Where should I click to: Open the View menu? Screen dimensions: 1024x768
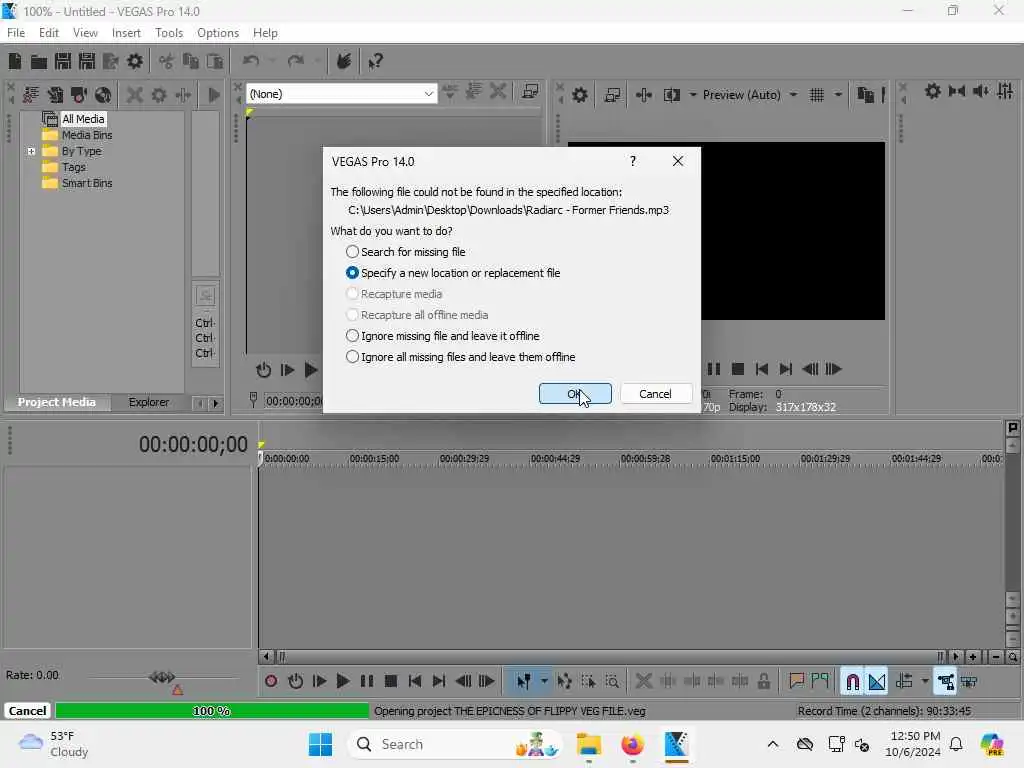(85, 33)
